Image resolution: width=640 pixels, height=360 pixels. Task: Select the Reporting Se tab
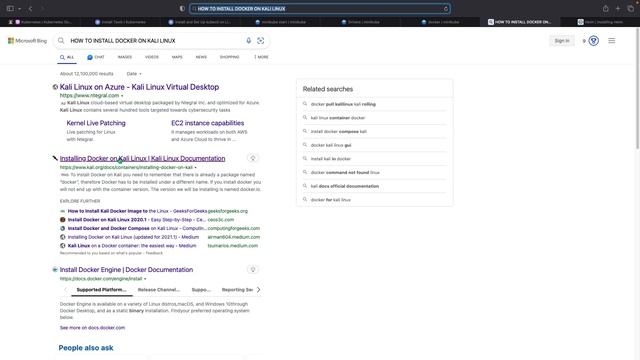point(237,290)
